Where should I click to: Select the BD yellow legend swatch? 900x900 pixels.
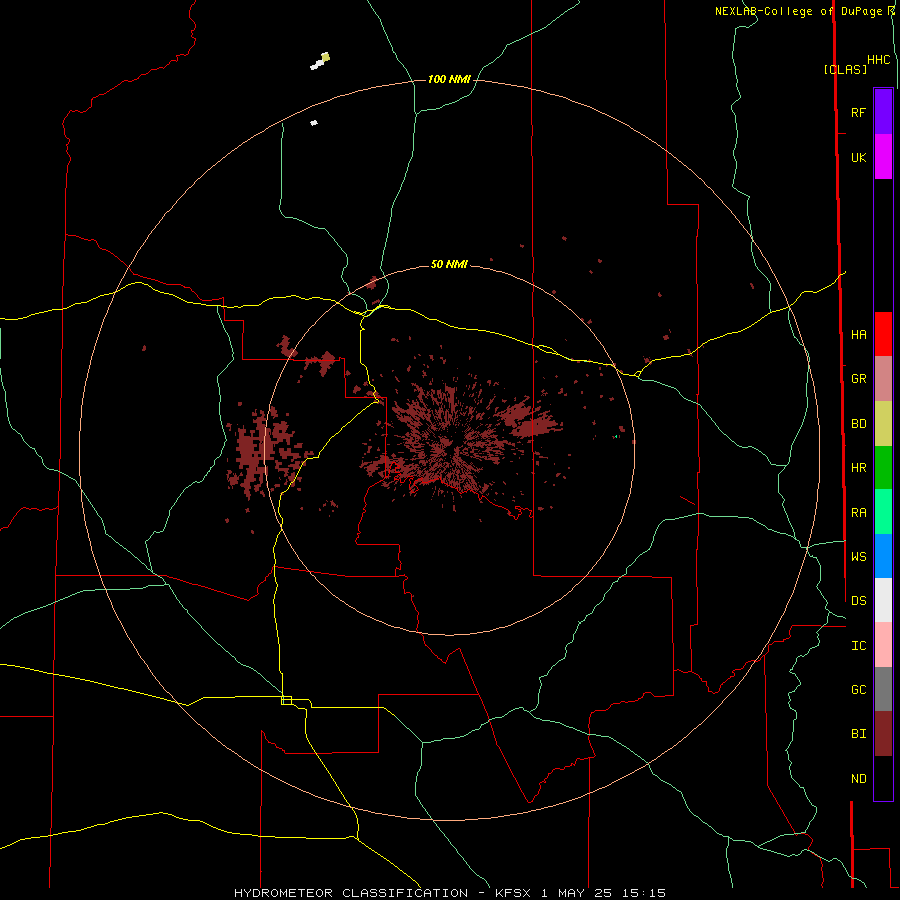click(x=883, y=424)
